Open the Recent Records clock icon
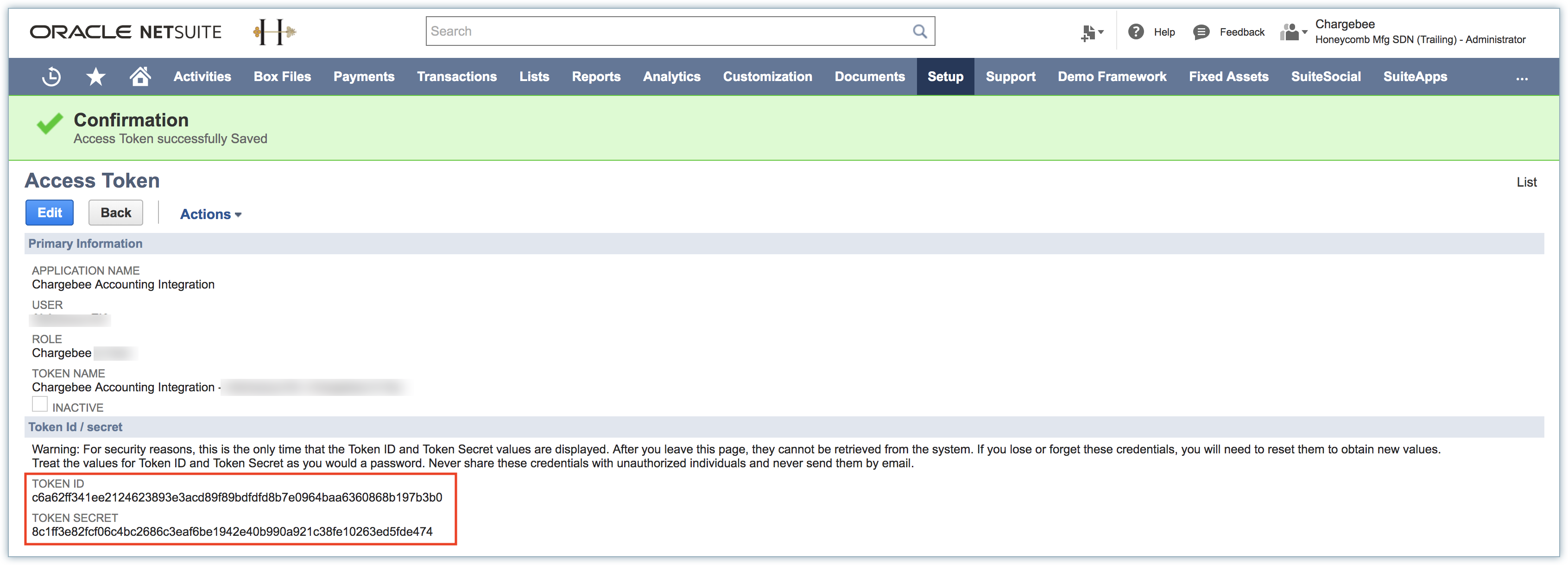The width and height of the screenshot is (1568, 565). click(x=51, y=76)
